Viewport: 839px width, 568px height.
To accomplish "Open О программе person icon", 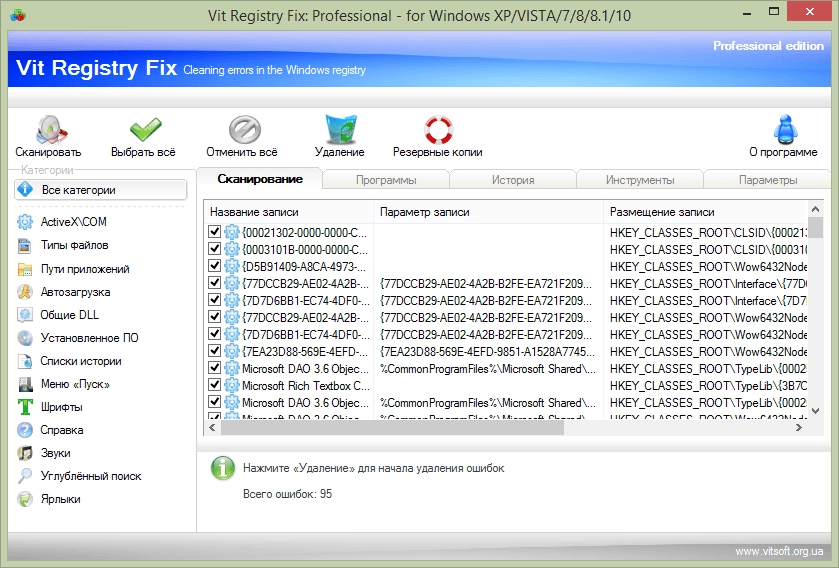I will (785, 129).
